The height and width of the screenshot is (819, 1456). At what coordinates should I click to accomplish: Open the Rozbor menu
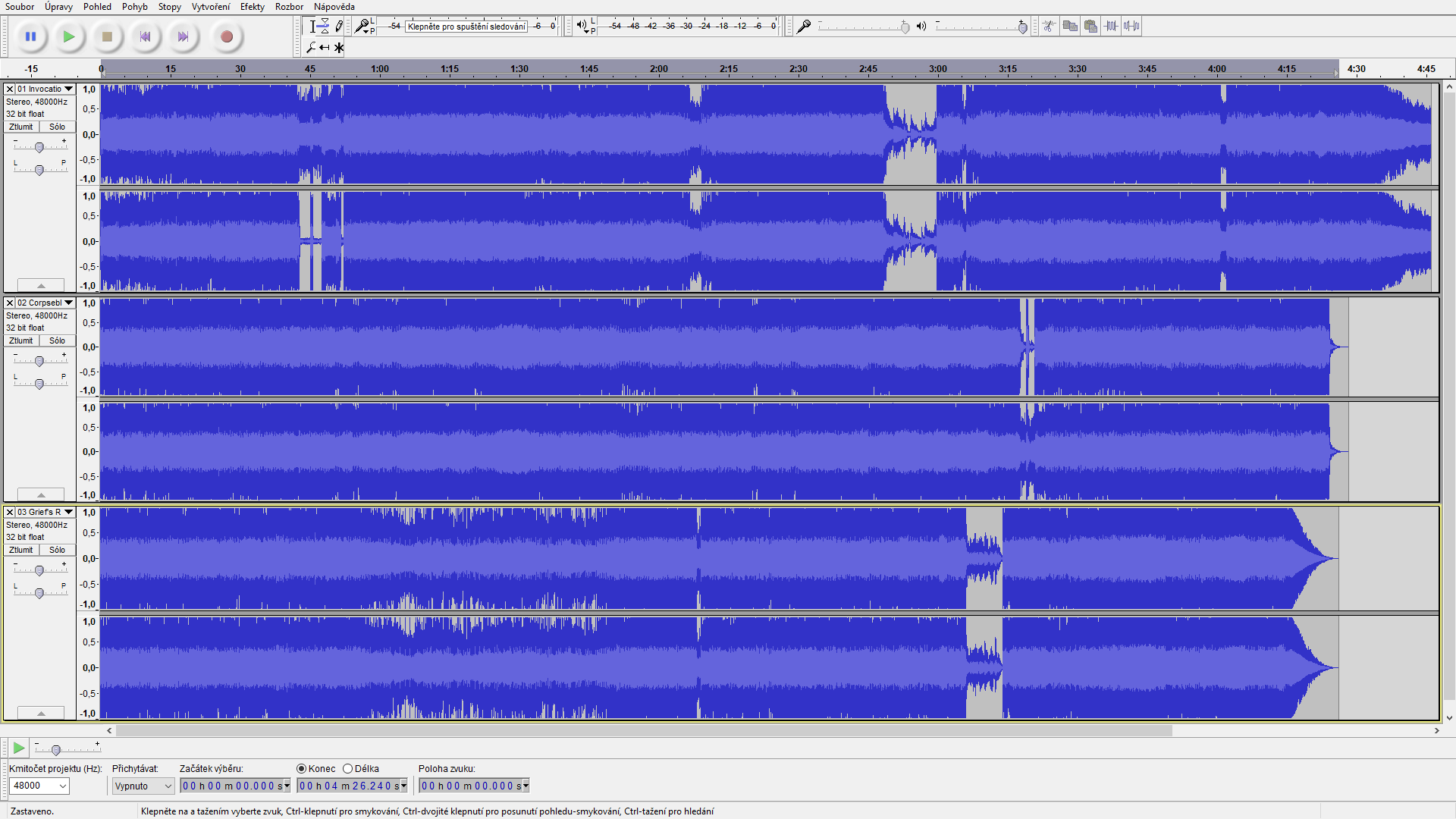click(x=289, y=7)
